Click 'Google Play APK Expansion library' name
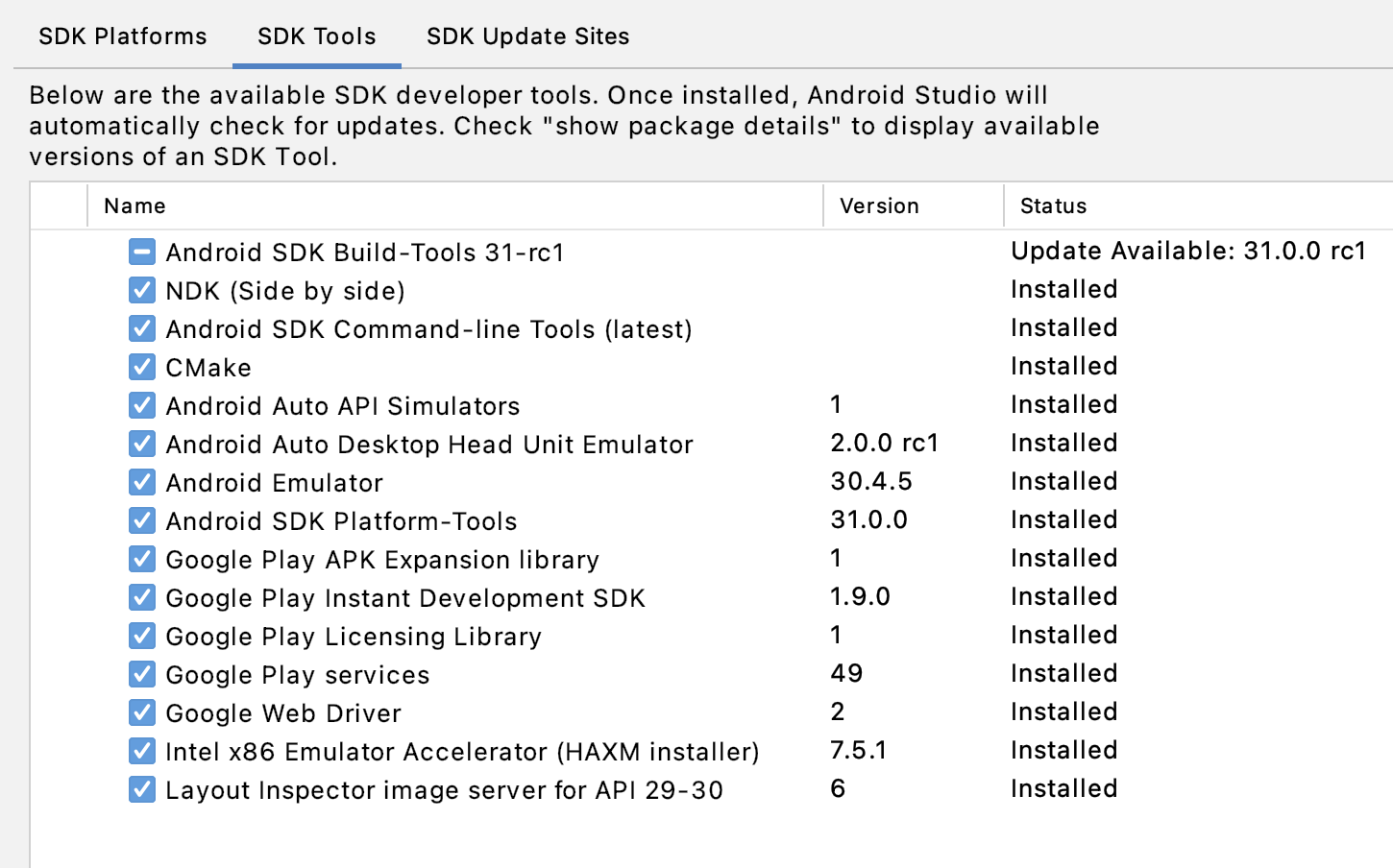Viewport: 1393px width, 868px height. 382,560
